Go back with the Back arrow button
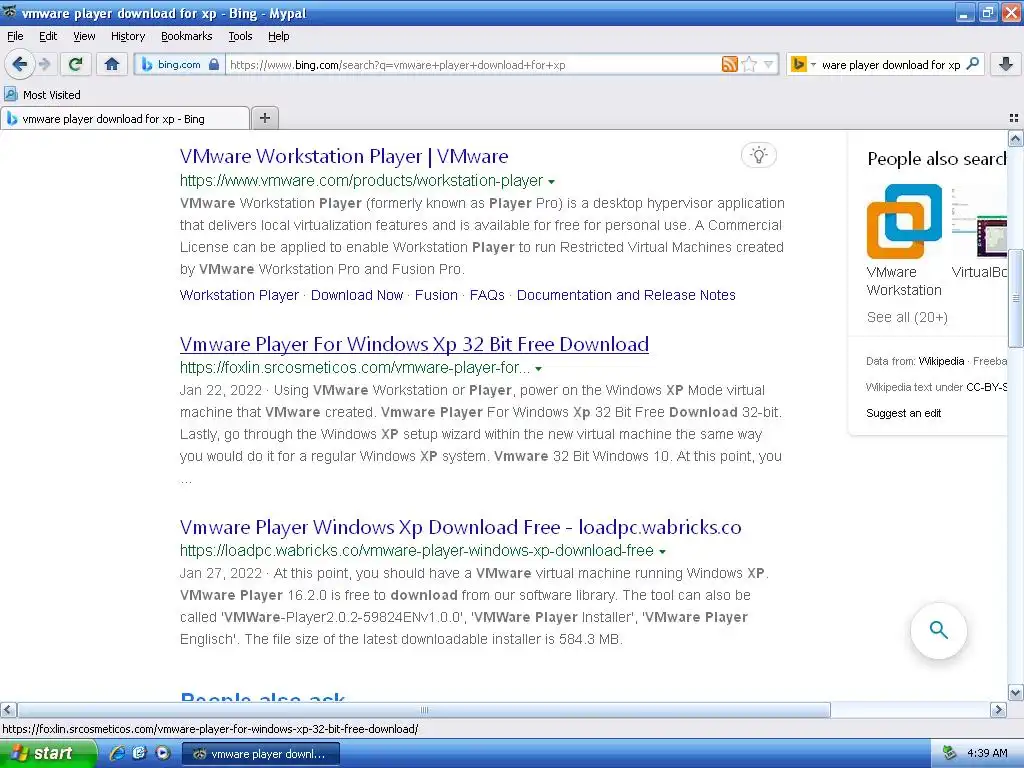Viewport: 1024px width, 768px height. click(x=20, y=64)
